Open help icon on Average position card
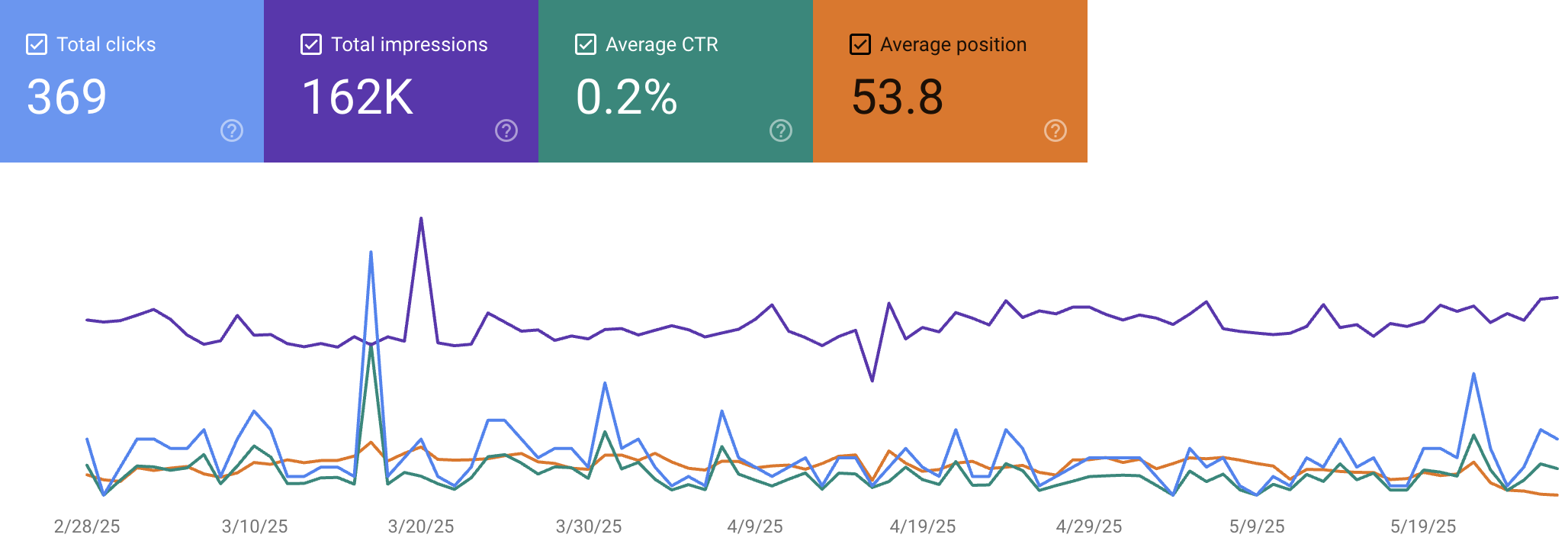Viewport: 1568px width, 557px height. [1056, 130]
